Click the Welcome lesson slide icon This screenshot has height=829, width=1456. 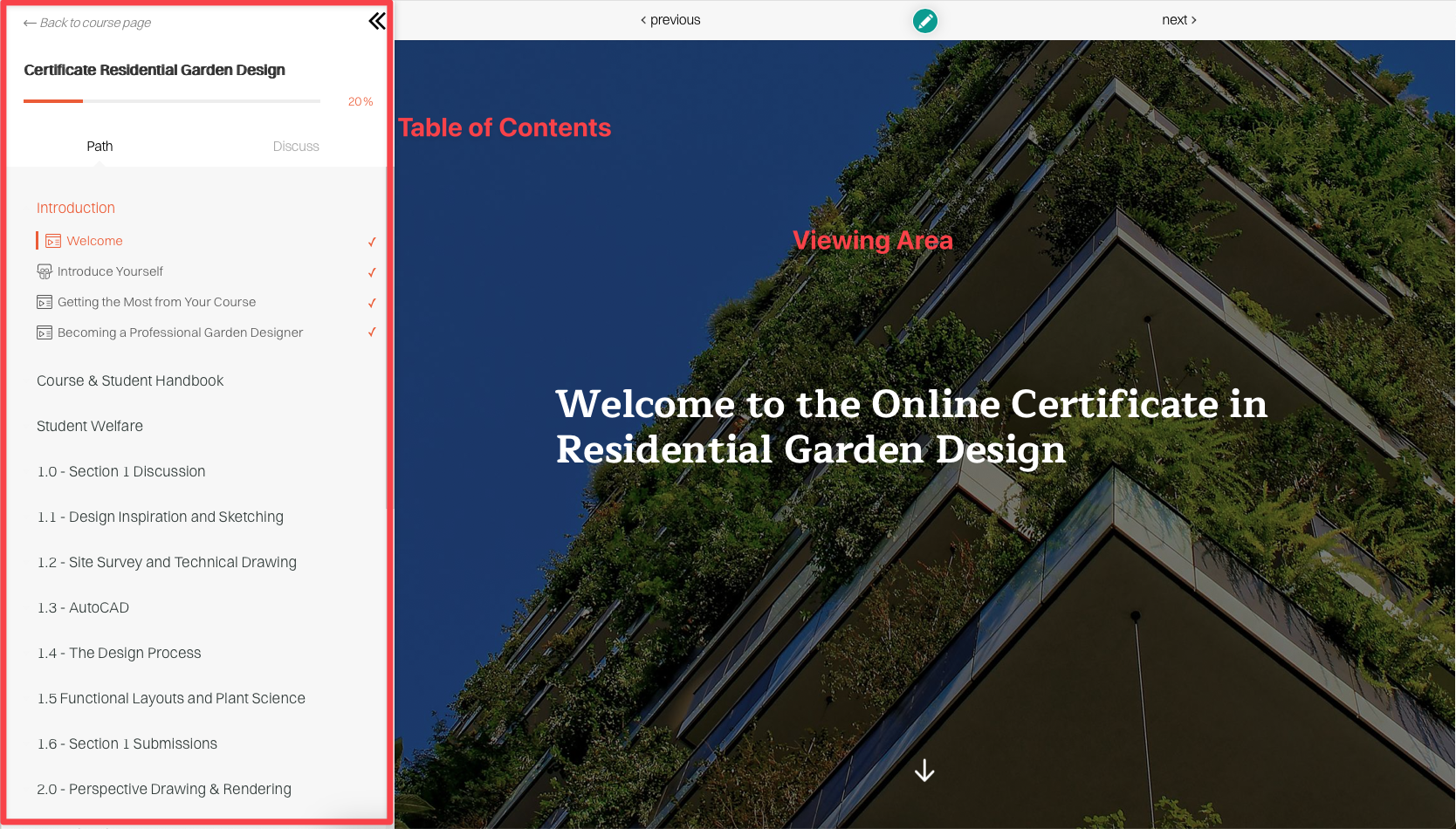pyautogui.click(x=53, y=242)
